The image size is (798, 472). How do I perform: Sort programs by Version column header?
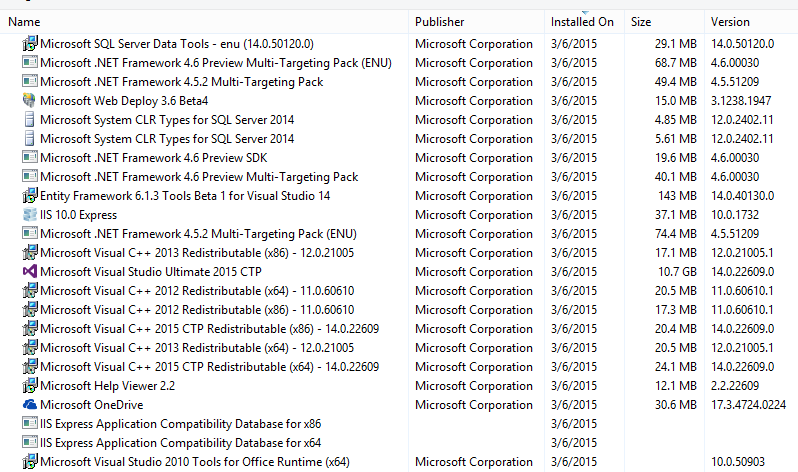pos(730,22)
